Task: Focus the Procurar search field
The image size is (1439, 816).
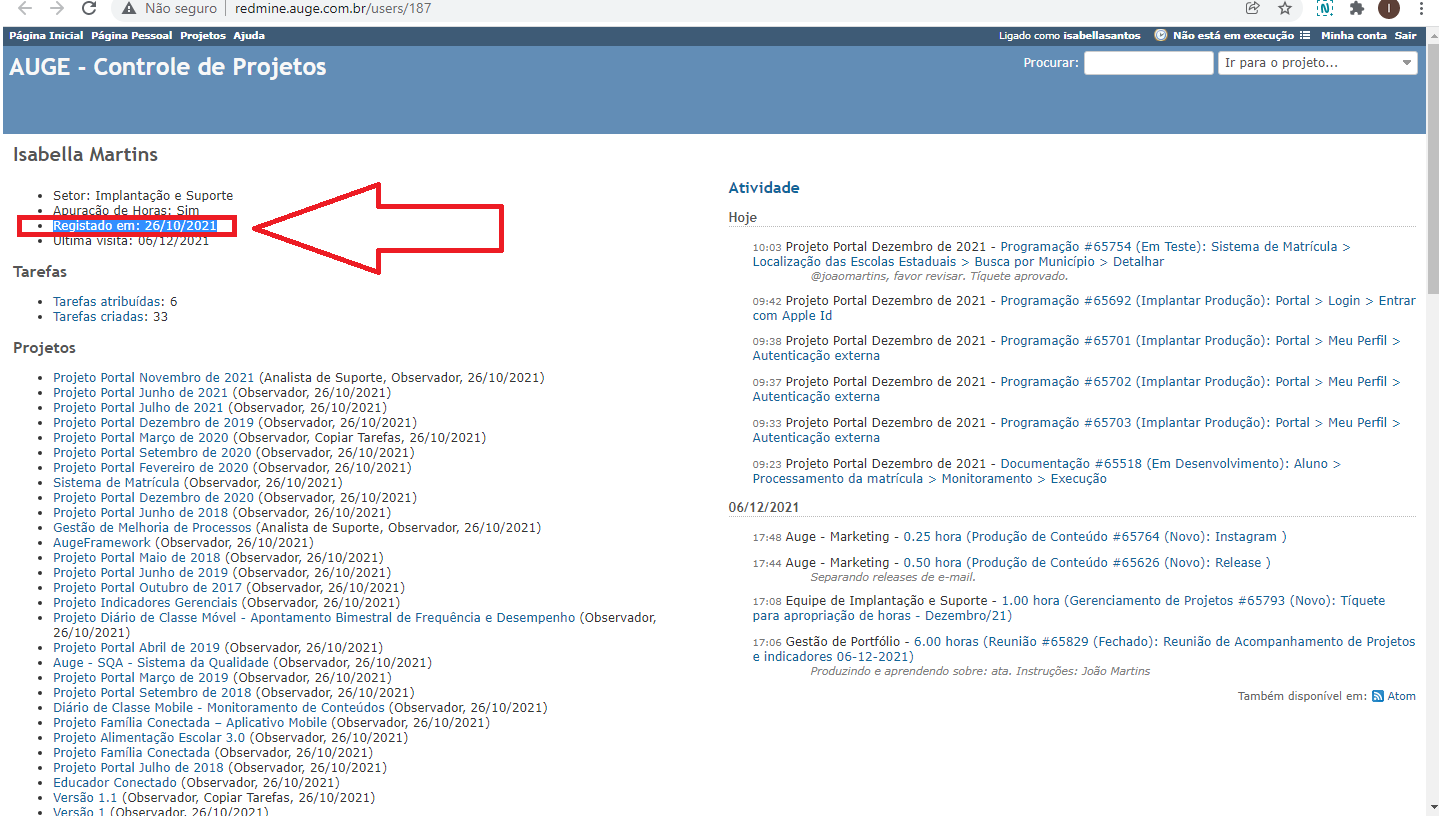Action: (x=1148, y=63)
